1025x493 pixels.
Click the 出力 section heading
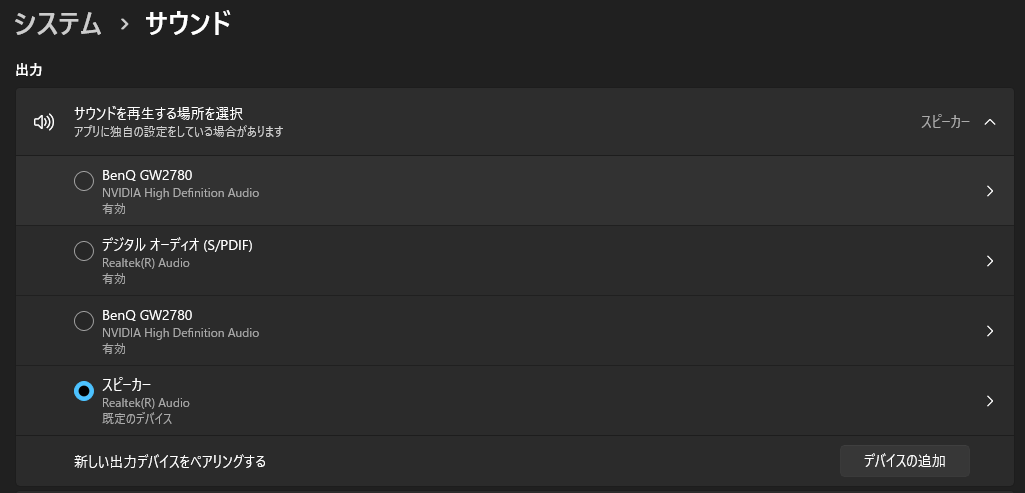tap(29, 70)
